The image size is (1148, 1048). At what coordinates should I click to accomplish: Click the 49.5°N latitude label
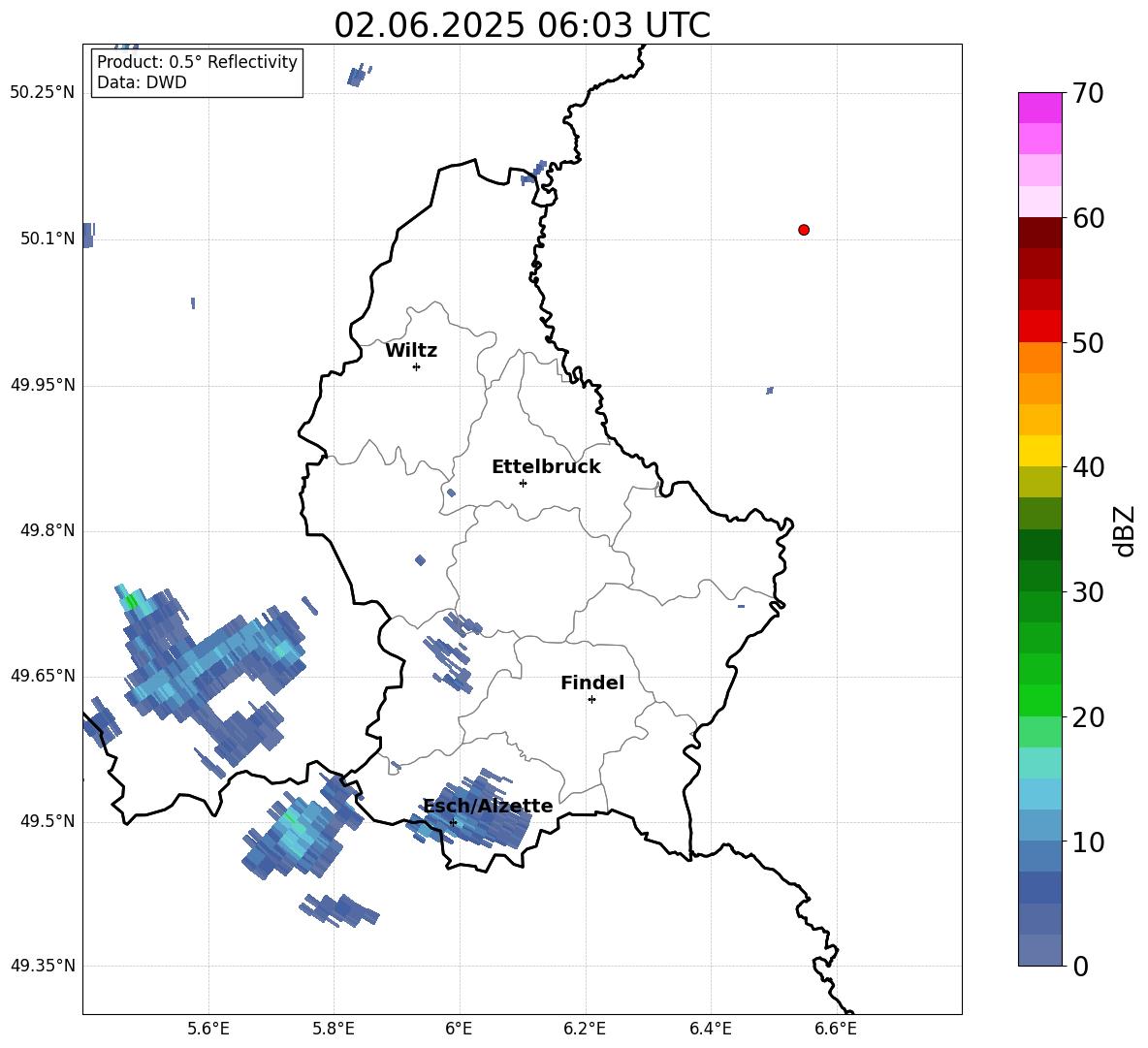coord(48,821)
